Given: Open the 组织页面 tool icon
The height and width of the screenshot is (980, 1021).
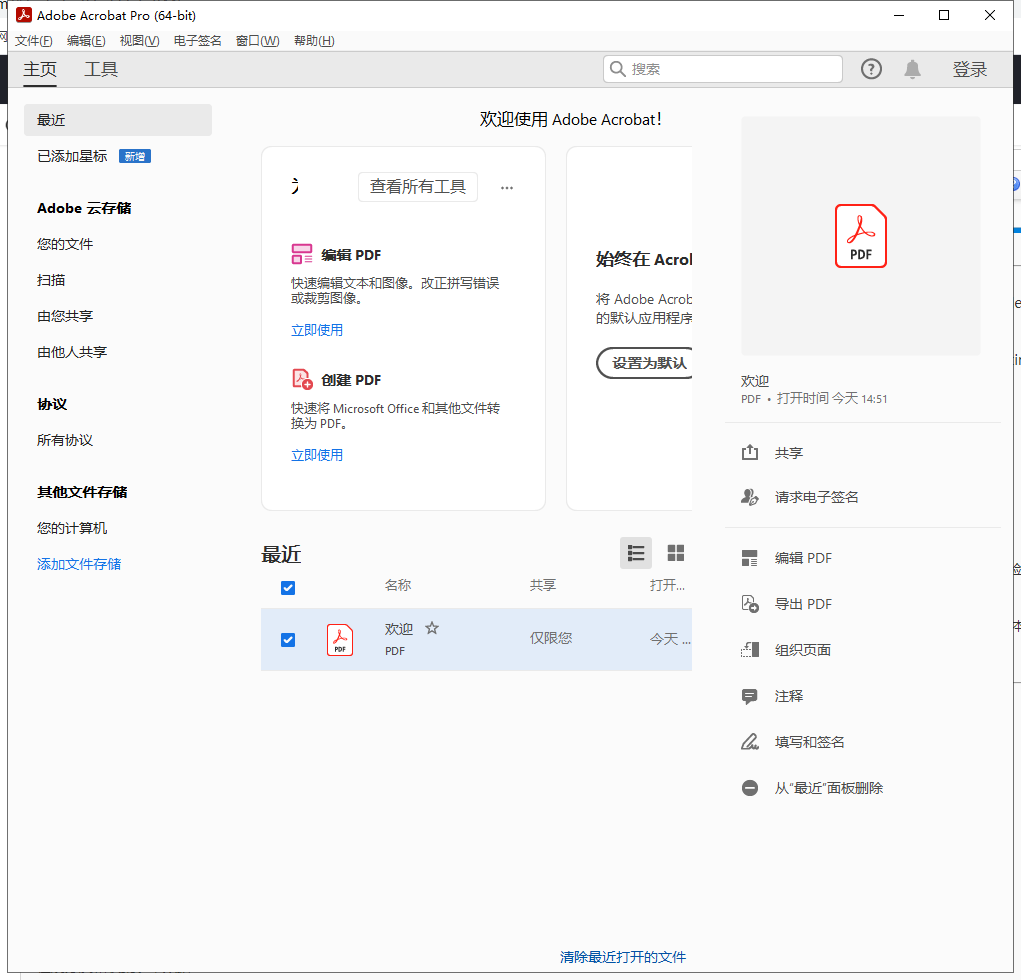Looking at the screenshot, I should point(750,650).
